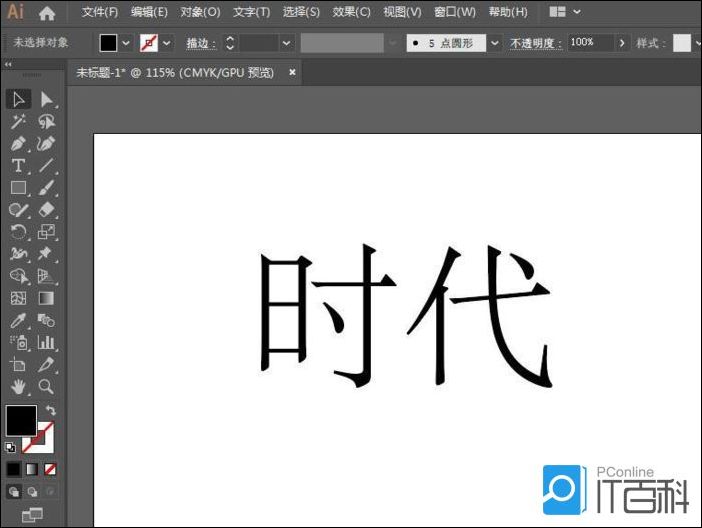Select the Shape Builder tool
702x528 pixels.
point(18,276)
